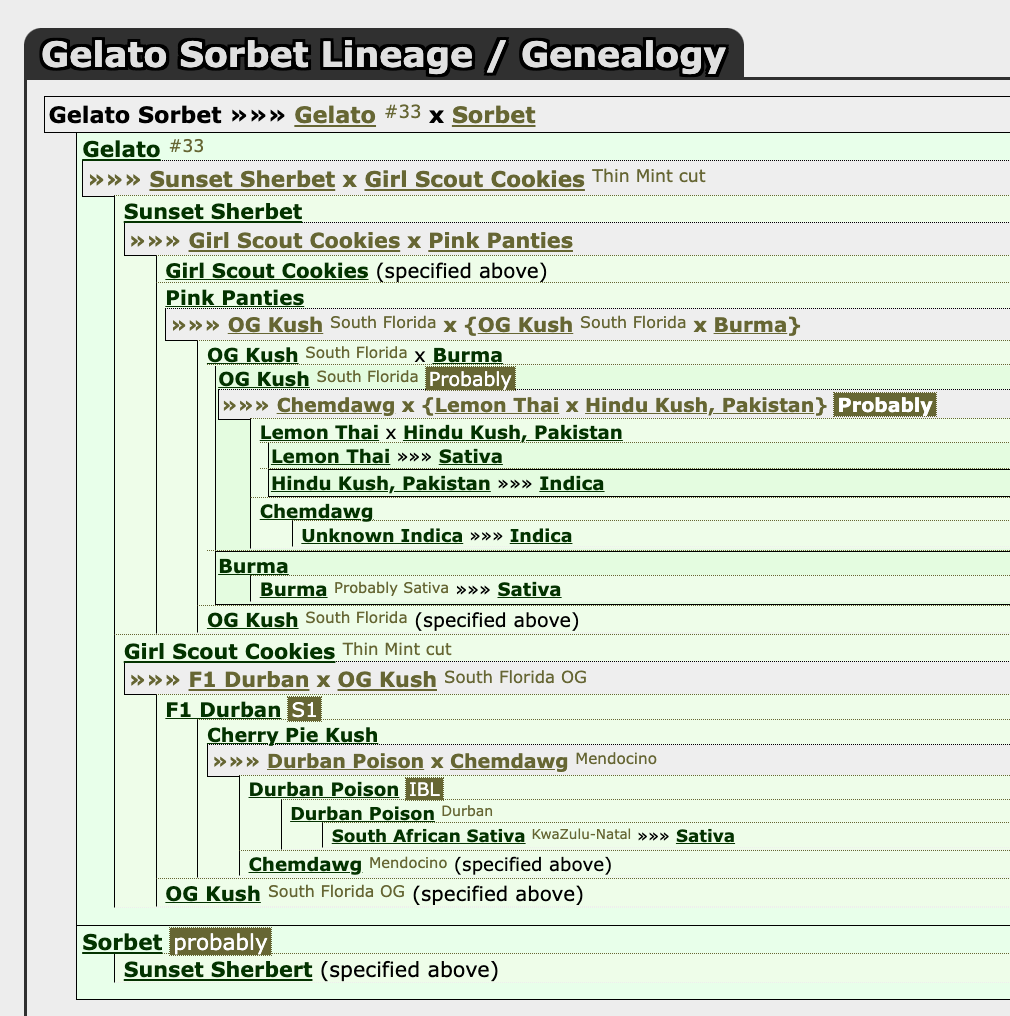Open the Burma link beside "Probably Sativa"
Image resolution: width=1010 pixels, height=1016 pixels.
tap(293, 589)
